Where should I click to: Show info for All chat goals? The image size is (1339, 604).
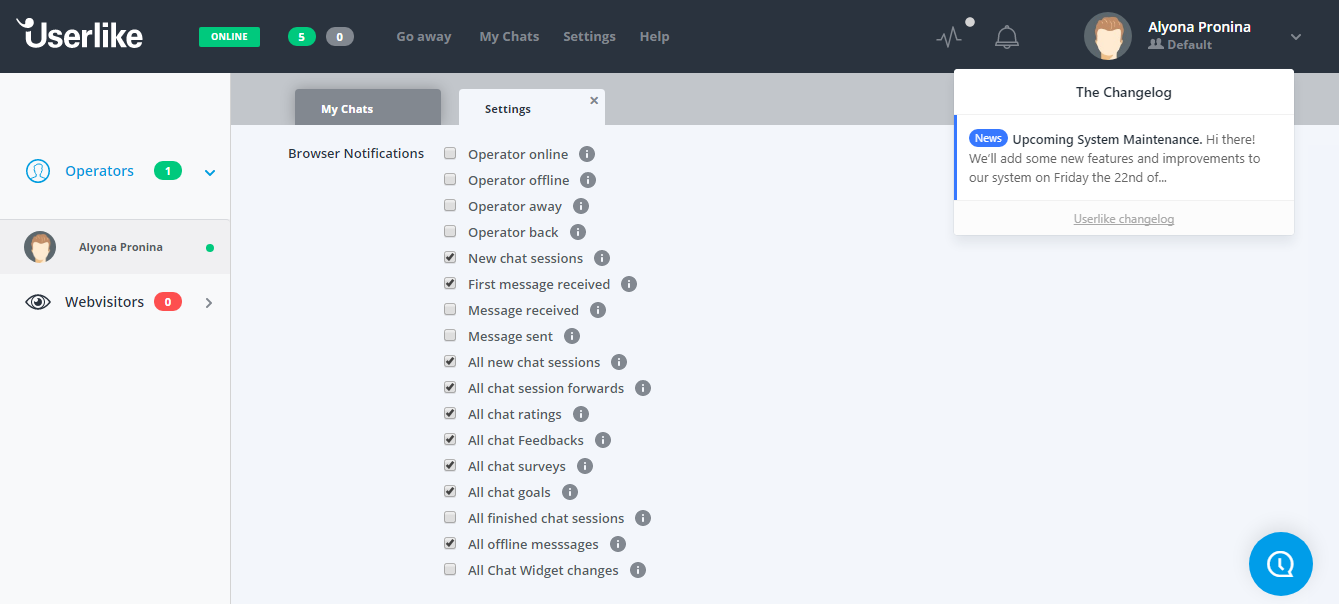[570, 492]
